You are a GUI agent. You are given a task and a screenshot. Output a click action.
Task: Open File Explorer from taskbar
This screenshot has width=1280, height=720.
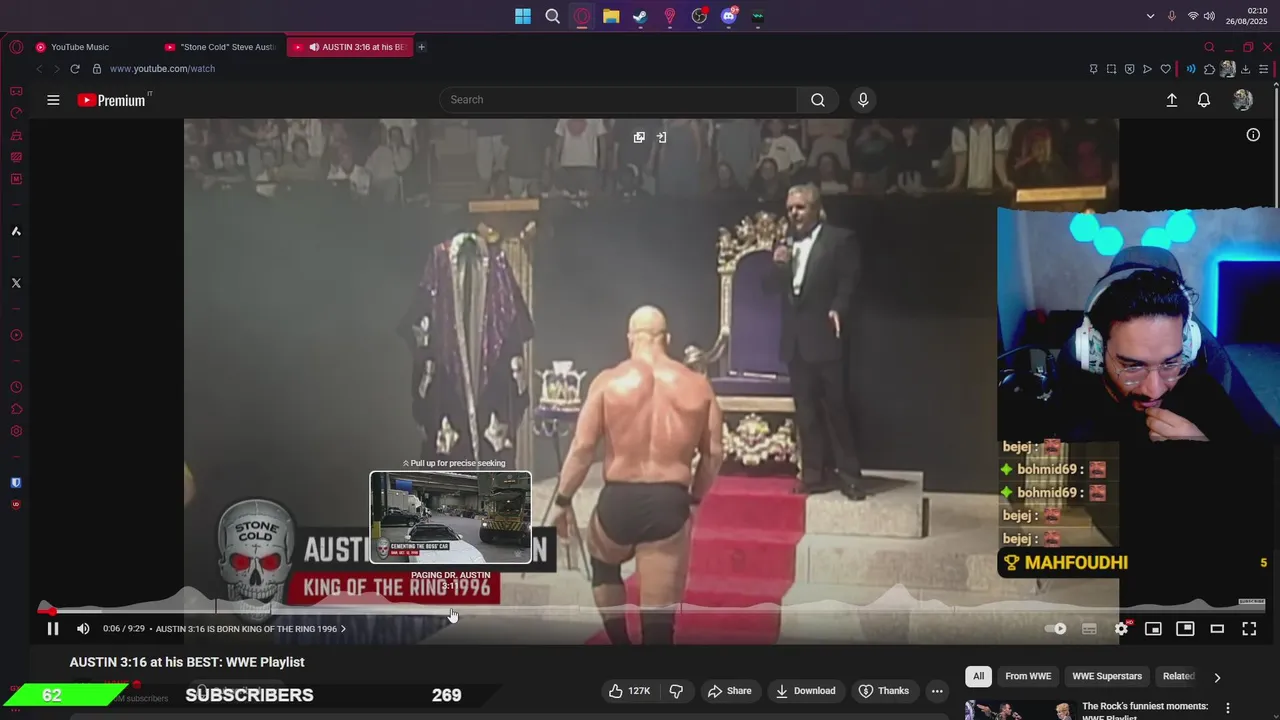(611, 16)
